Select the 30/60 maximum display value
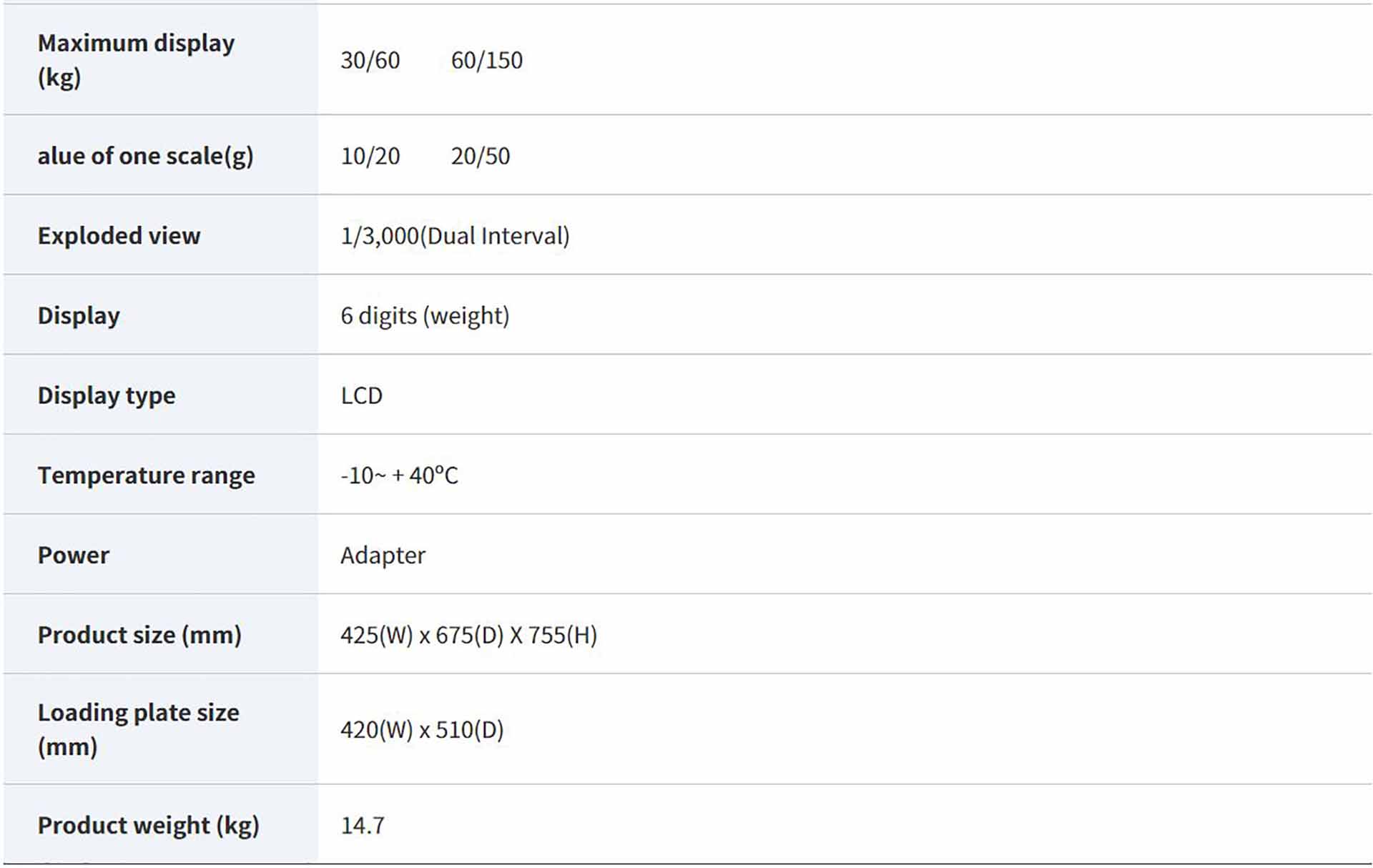The height and width of the screenshot is (868, 1373). [x=370, y=61]
